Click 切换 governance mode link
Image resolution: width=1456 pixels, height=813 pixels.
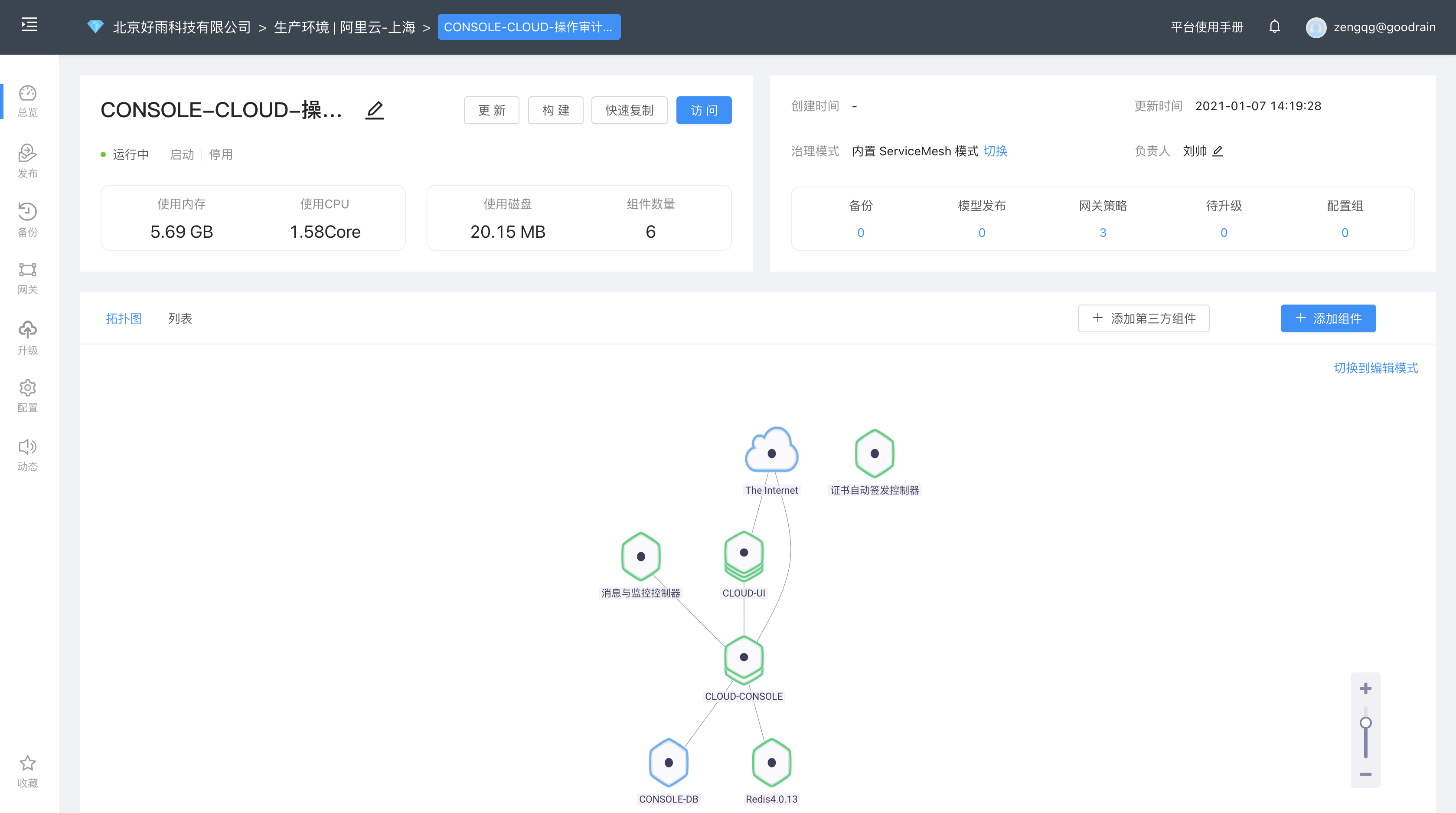[x=996, y=151]
